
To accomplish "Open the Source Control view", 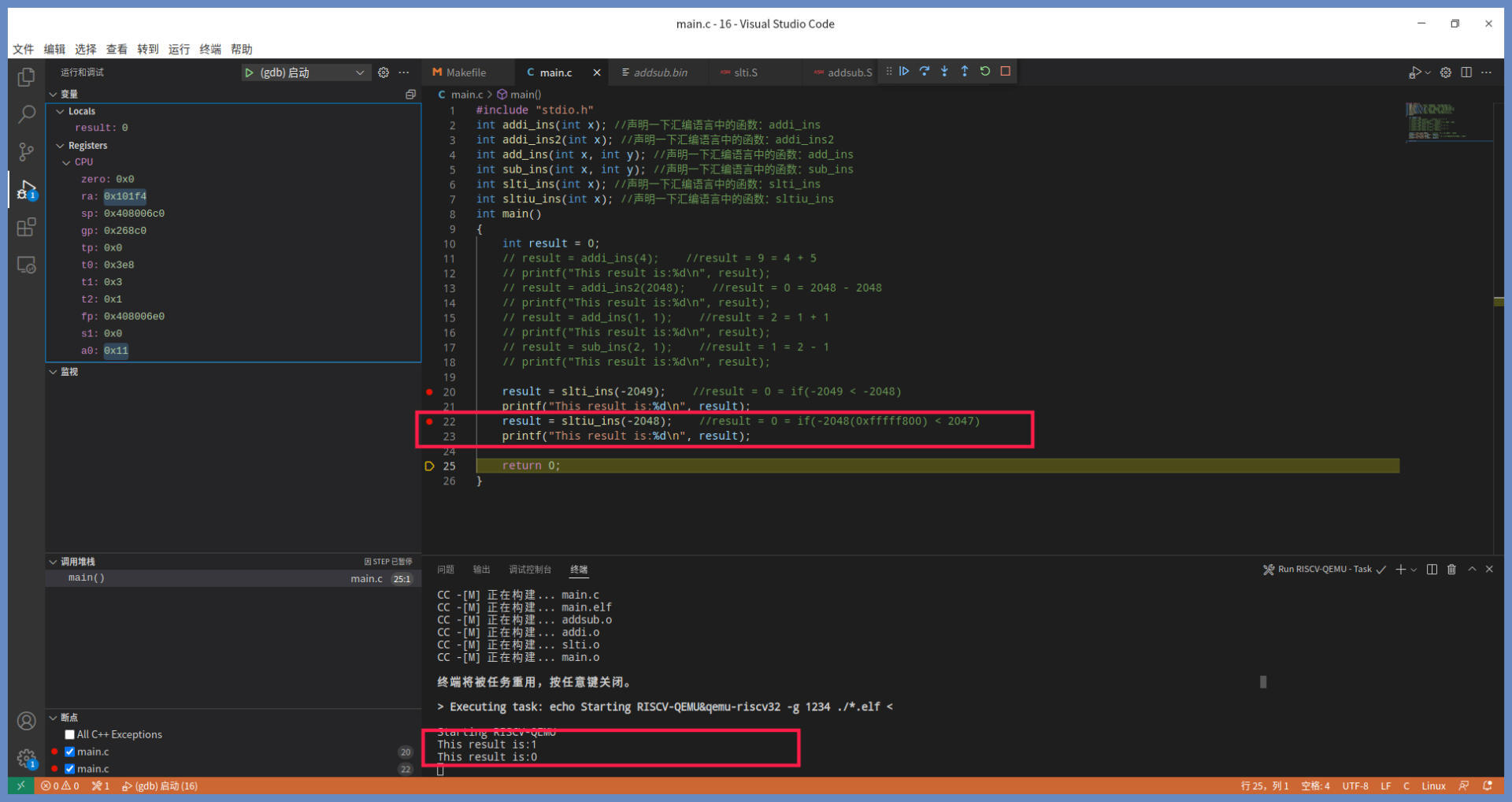I will [x=26, y=151].
